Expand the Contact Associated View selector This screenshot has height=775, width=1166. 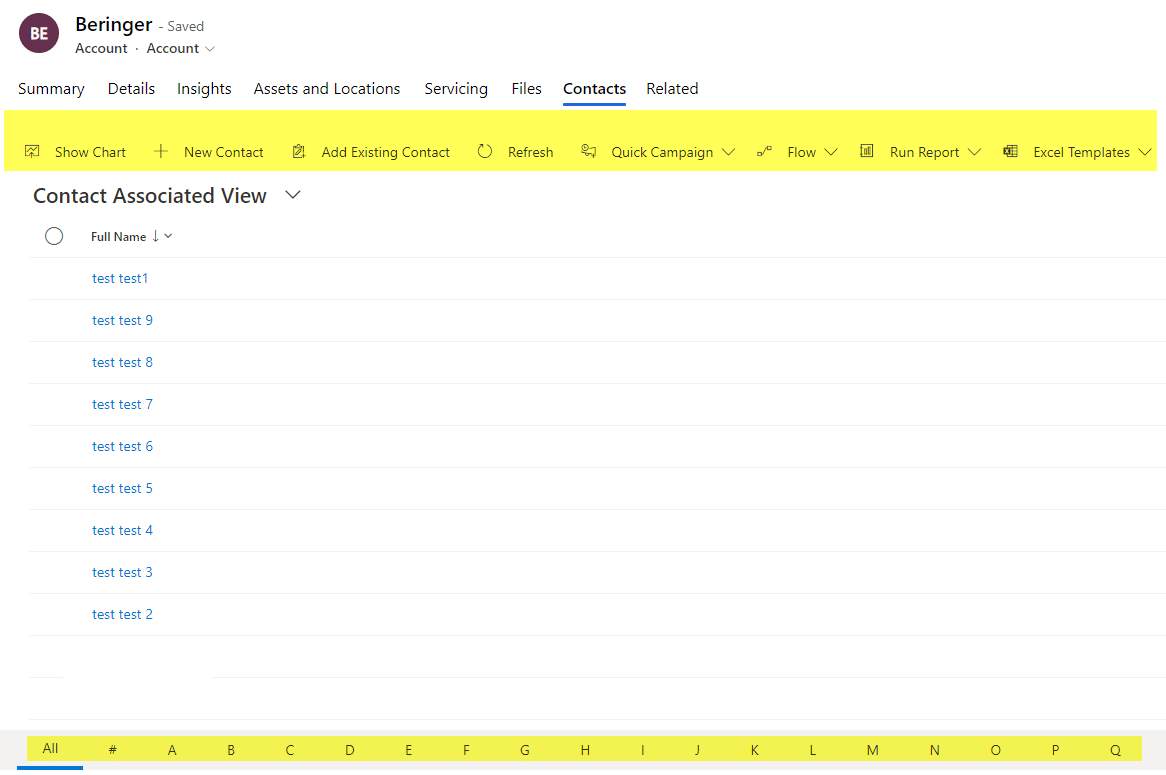point(292,196)
